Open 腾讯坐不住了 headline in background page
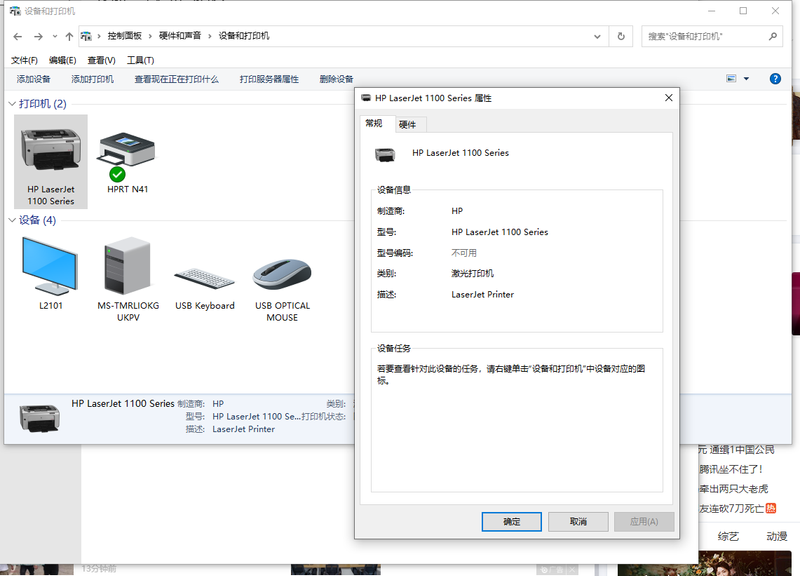Viewport: 800px width, 576px height. click(x=731, y=469)
